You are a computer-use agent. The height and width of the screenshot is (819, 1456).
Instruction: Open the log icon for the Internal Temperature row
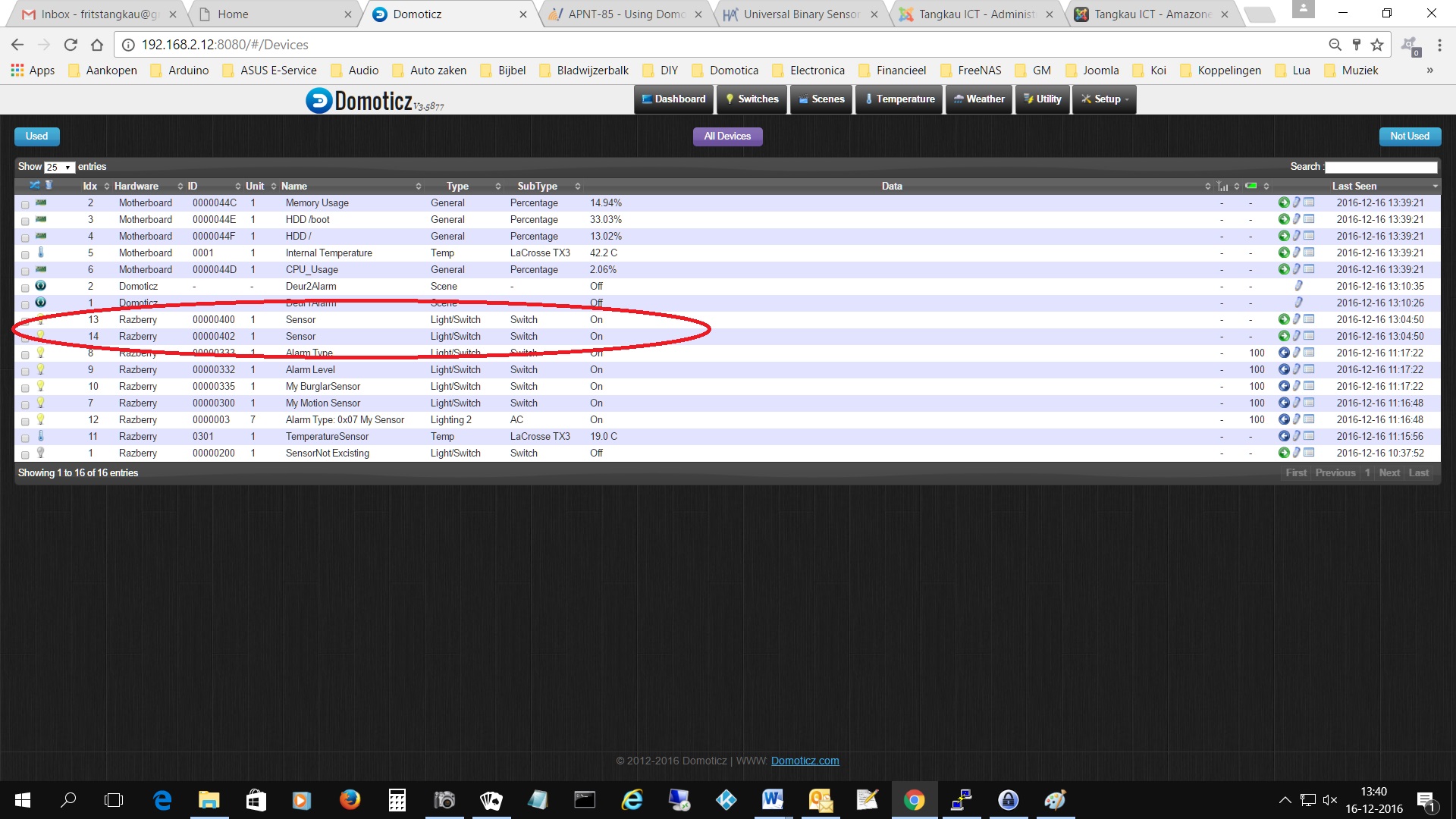[1309, 253]
